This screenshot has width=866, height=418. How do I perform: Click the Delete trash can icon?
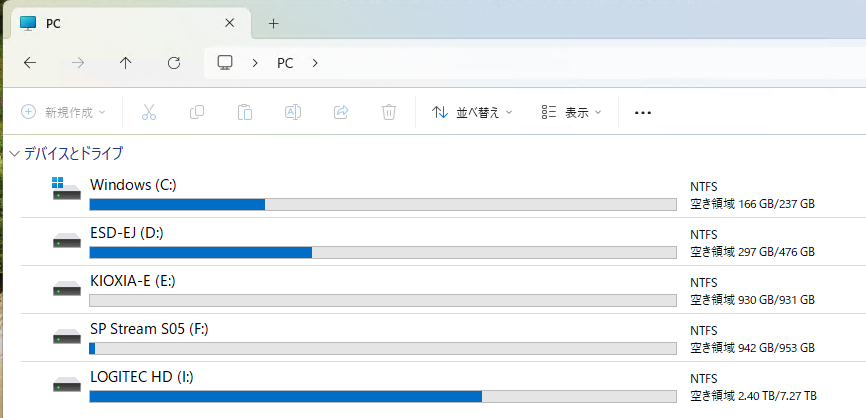[389, 112]
